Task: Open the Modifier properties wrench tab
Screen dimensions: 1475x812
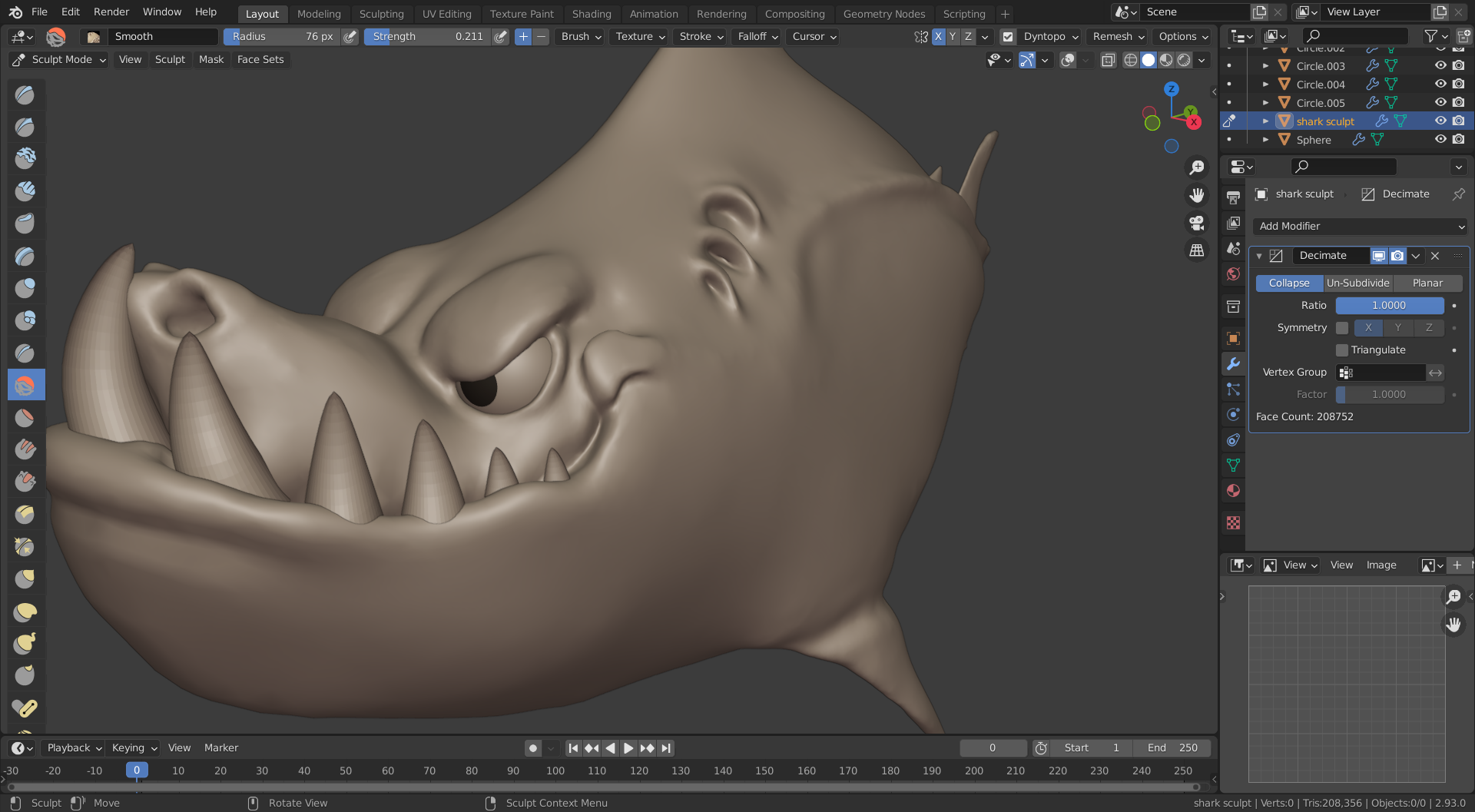Action: point(1233,364)
